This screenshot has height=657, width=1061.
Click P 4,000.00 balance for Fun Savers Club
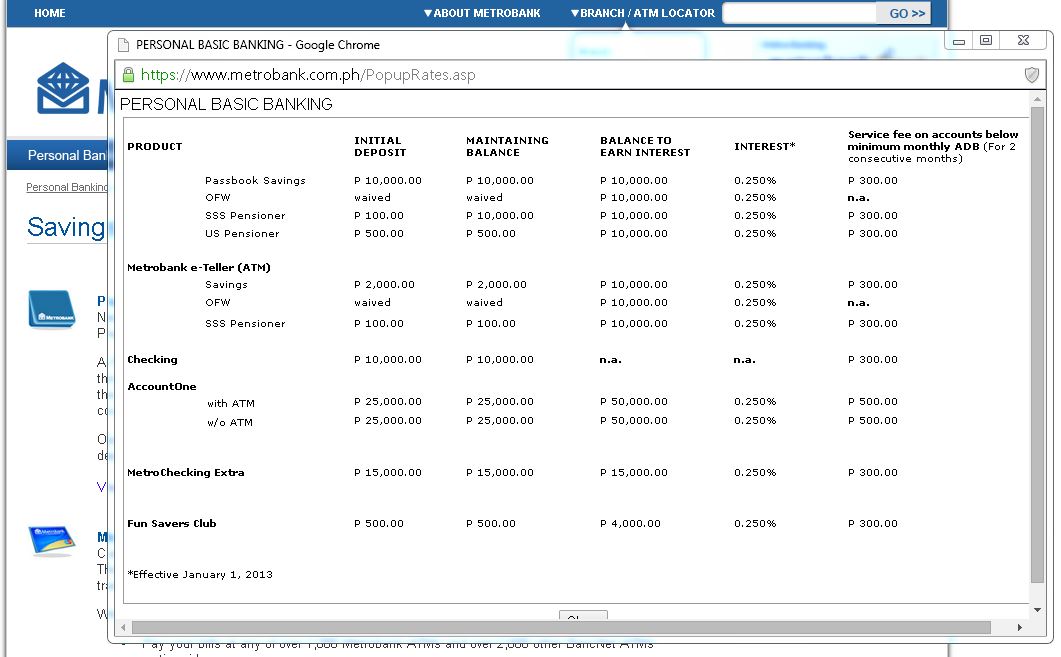631,524
